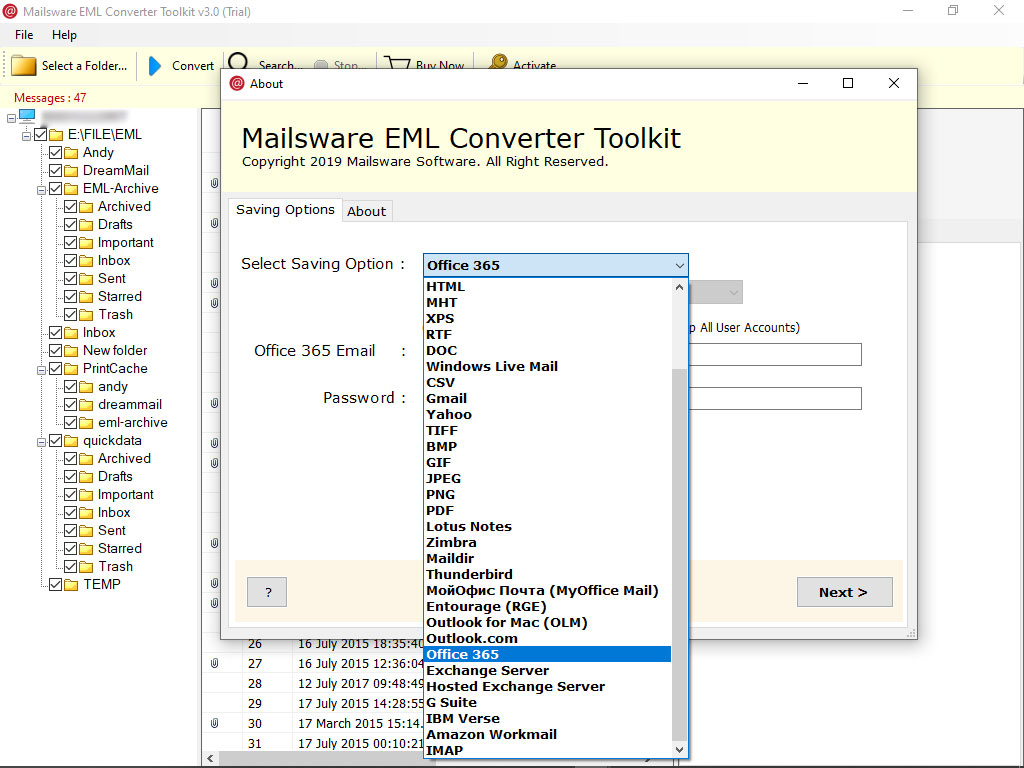The image size is (1024, 768).
Task: Click the computer icon at tree root
Action: coord(27,116)
